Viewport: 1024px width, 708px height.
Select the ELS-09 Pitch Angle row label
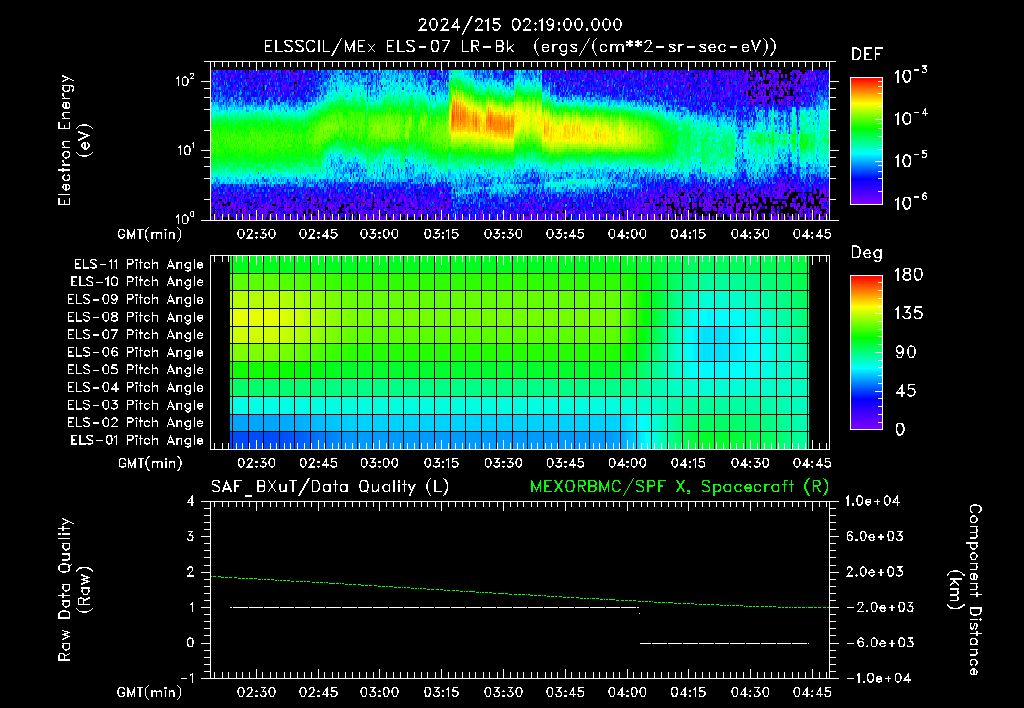pyautogui.click(x=136, y=300)
